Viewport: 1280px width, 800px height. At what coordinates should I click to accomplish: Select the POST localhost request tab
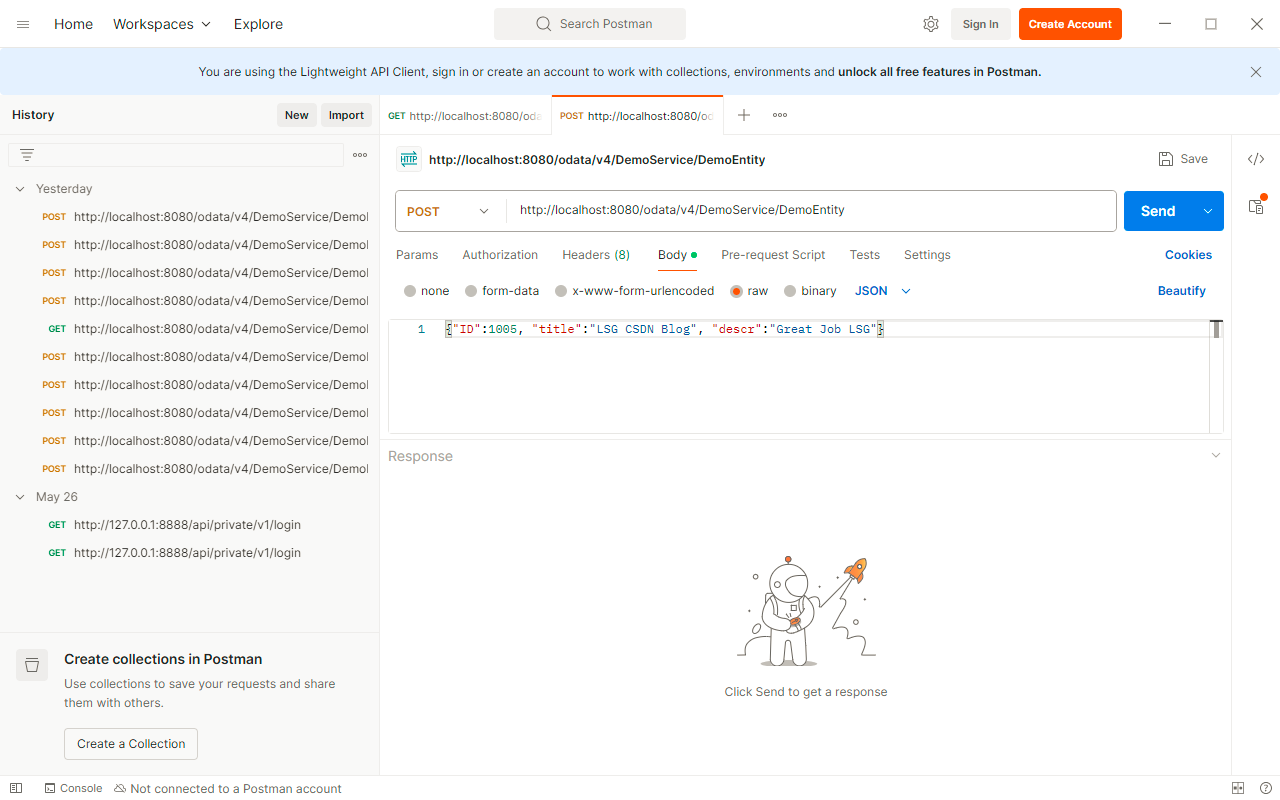point(637,116)
